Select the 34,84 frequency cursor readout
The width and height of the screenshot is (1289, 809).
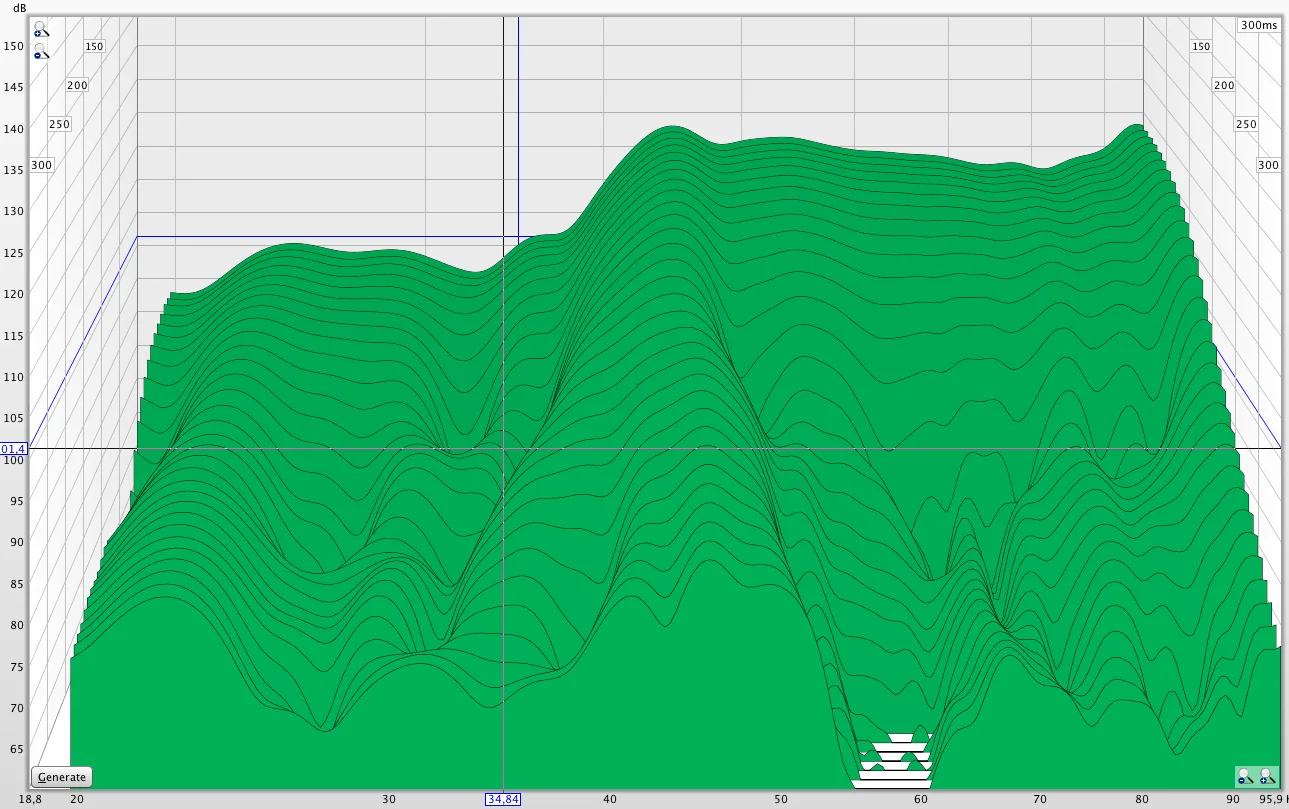pyautogui.click(x=503, y=800)
